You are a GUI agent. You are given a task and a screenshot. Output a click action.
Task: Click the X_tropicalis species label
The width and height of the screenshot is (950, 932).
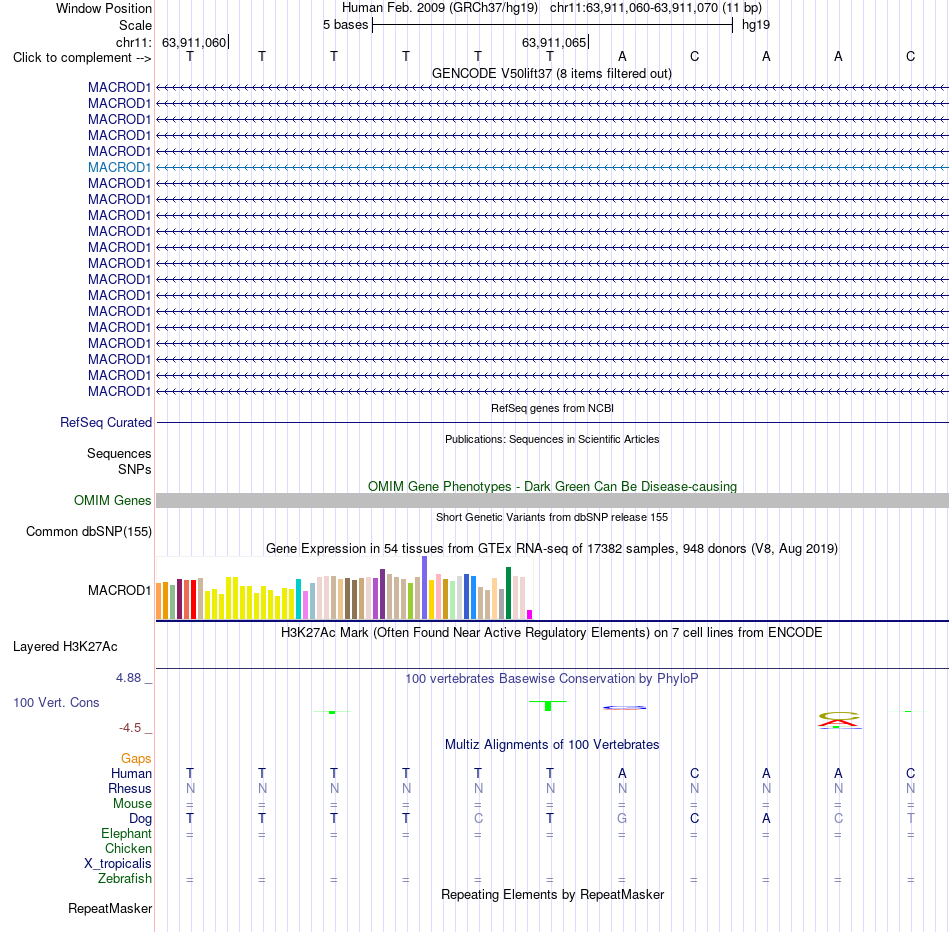(x=118, y=864)
